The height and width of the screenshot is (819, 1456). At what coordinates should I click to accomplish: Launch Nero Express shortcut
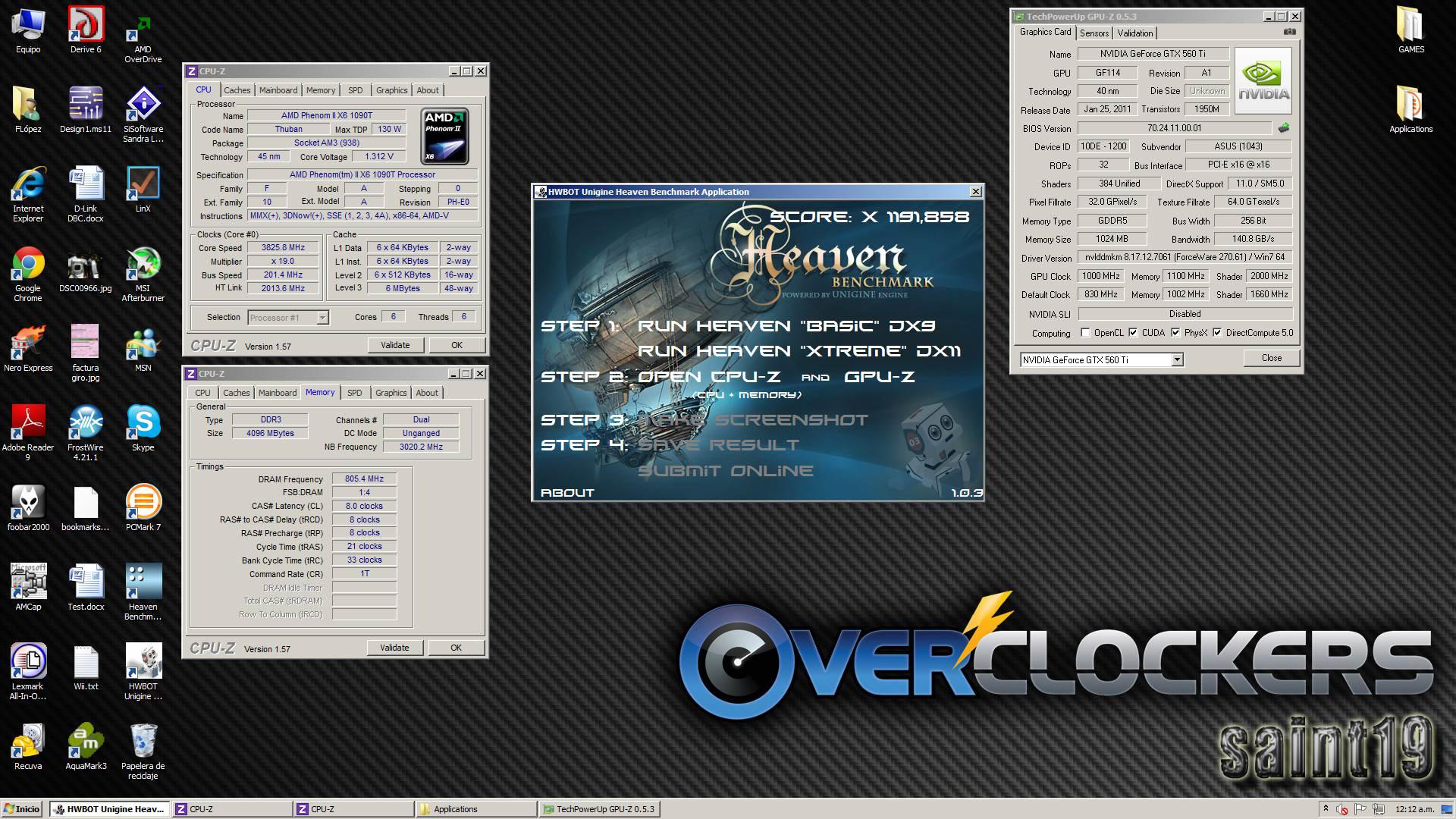pos(28,349)
